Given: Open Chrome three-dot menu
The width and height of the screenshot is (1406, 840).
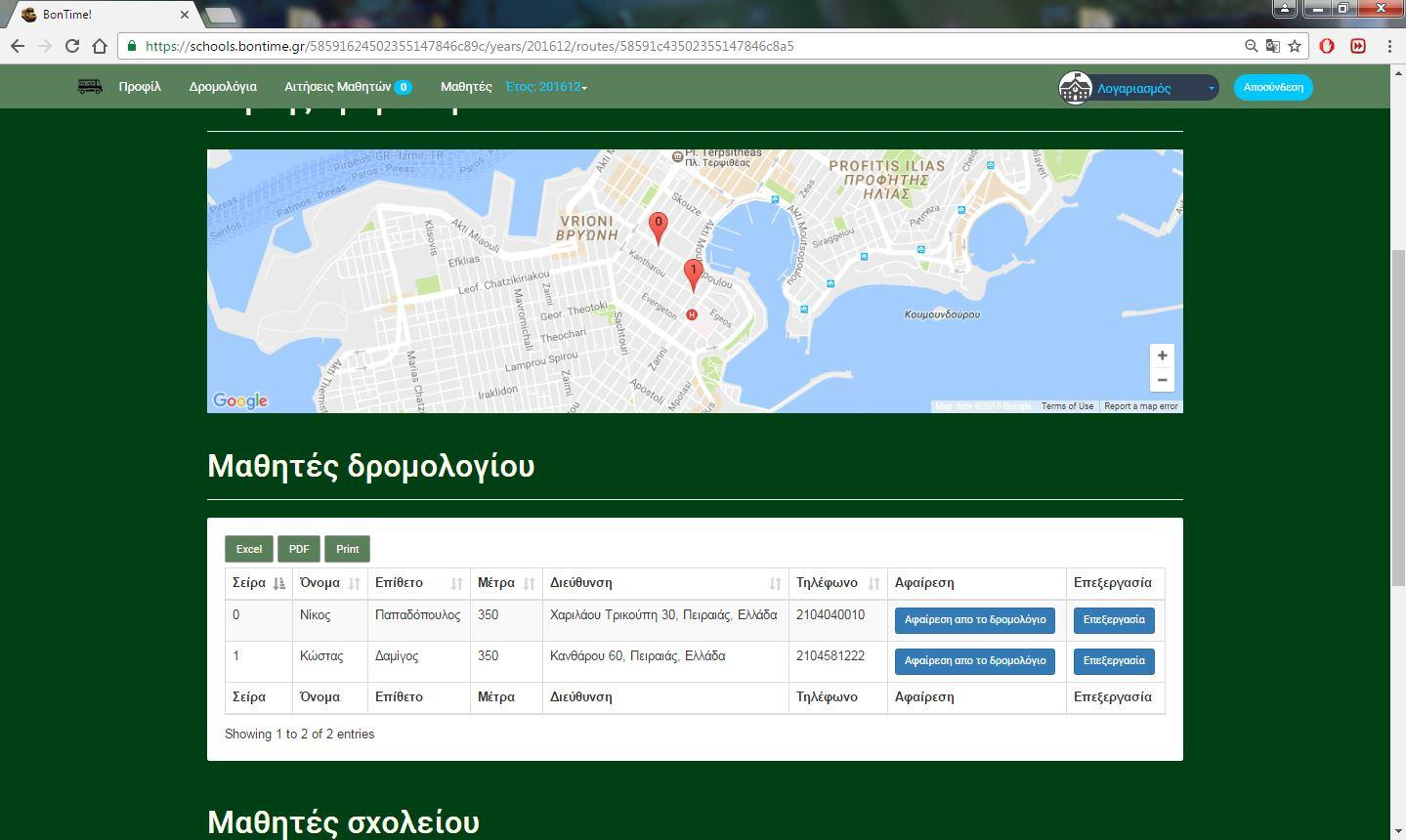Looking at the screenshot, I should pyautogui.click(x=1389, y=46).
